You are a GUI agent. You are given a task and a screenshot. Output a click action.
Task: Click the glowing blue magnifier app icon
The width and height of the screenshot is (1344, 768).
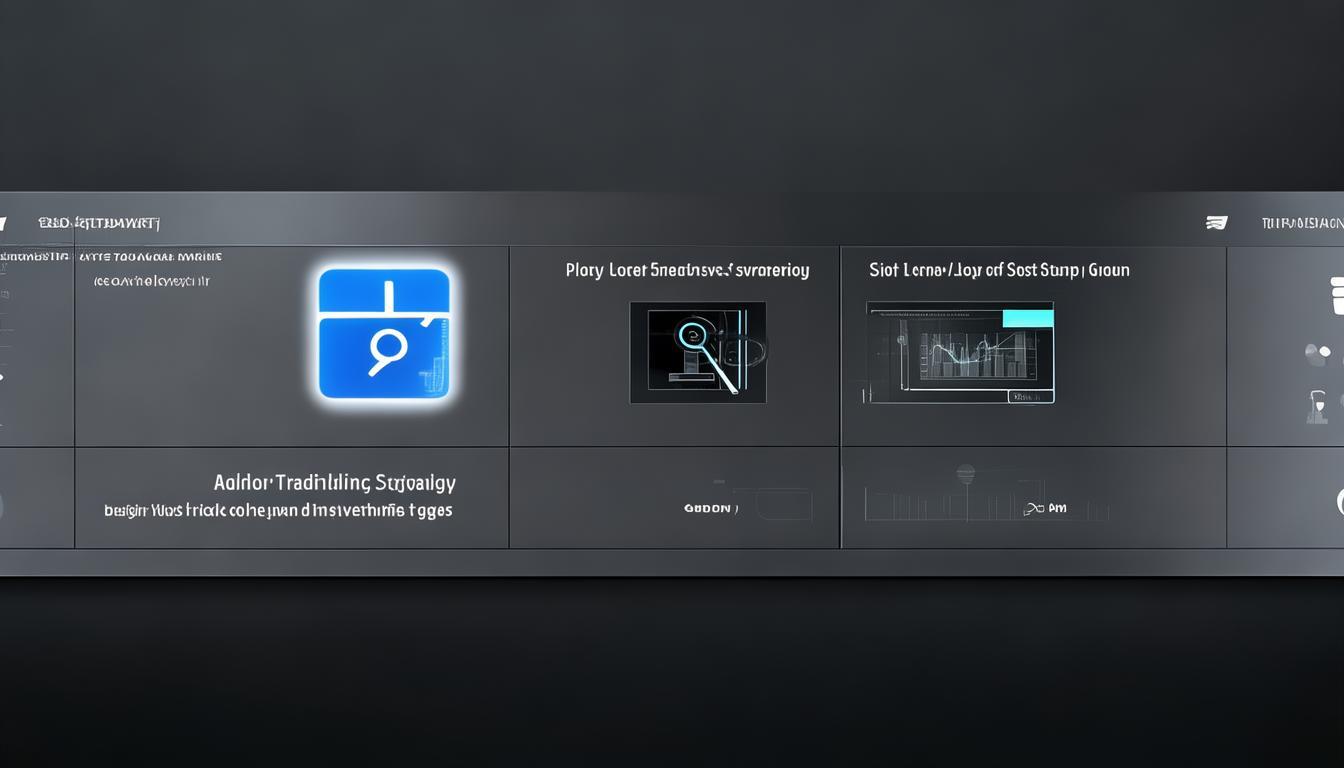click(x=384, y=334)
